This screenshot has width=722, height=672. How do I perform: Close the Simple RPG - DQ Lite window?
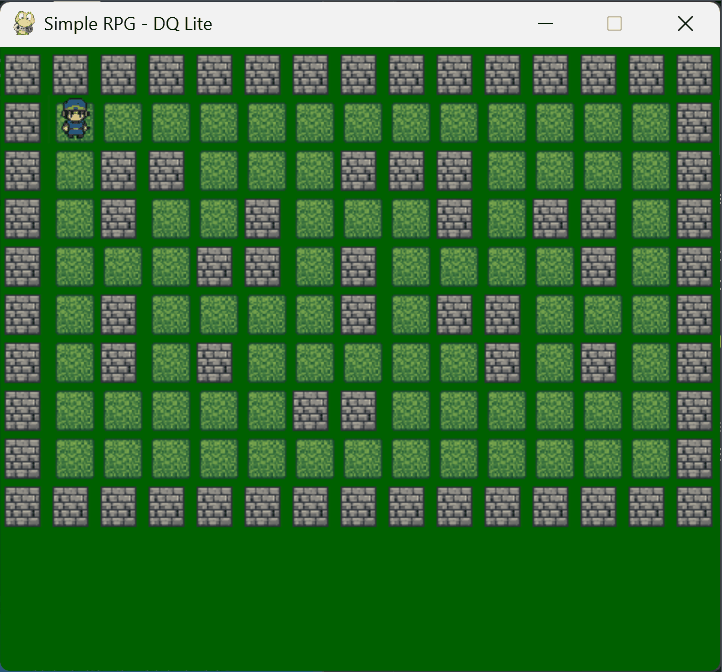click(685, 24)
